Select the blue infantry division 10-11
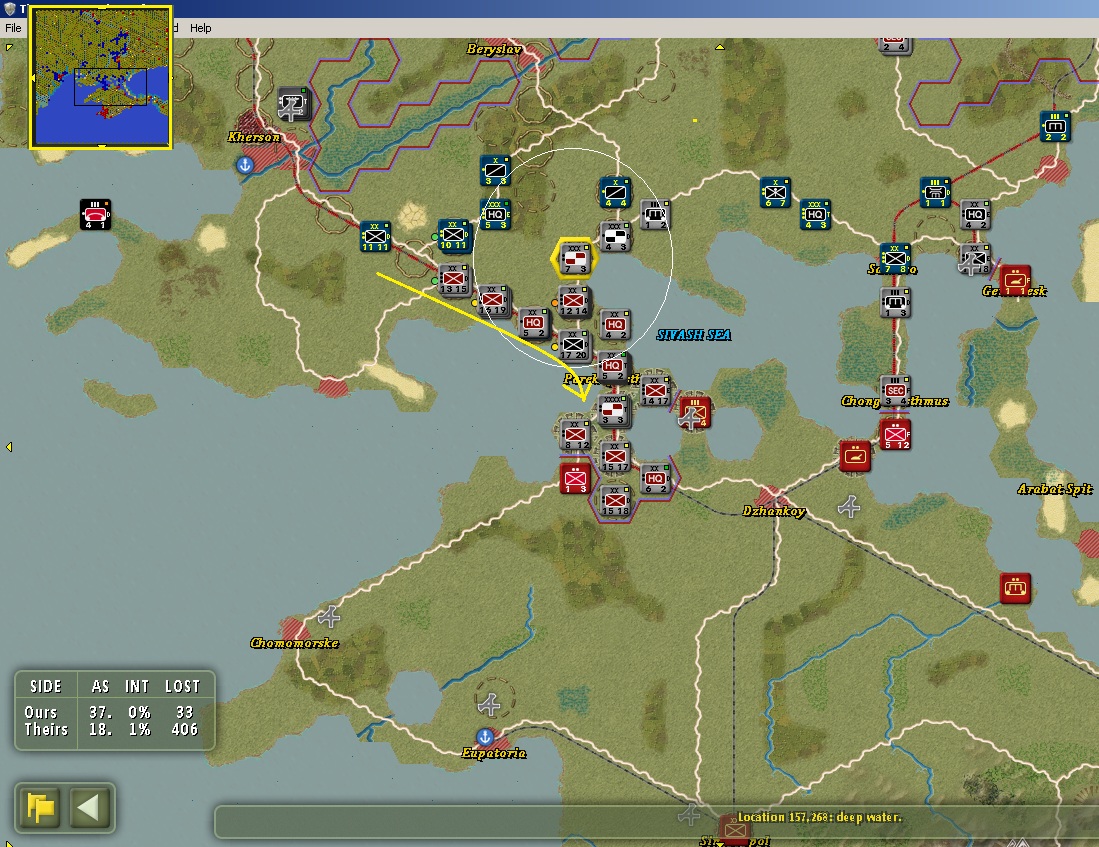Screen dimensions: 1099x847 pos(454,236)
